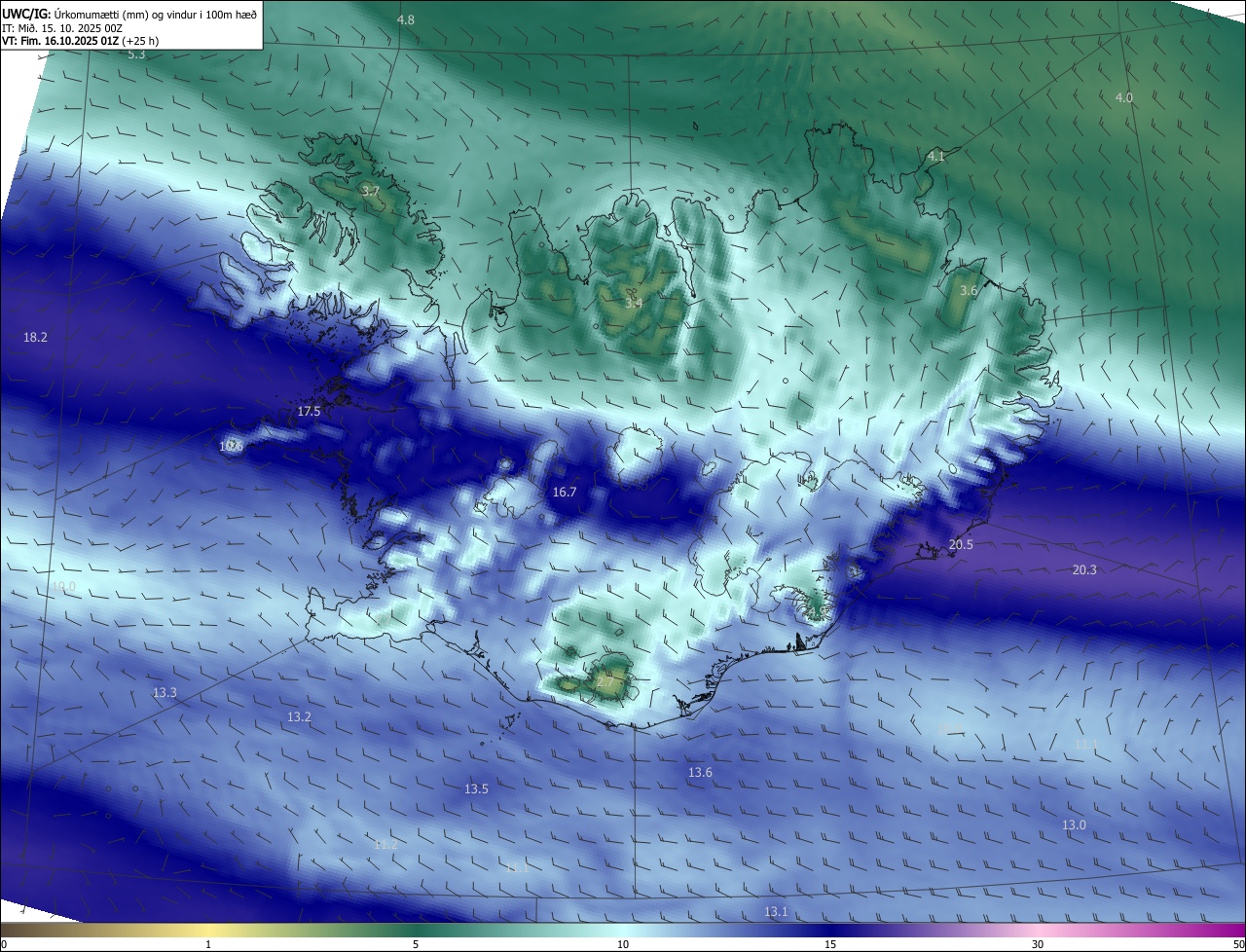
Task: Click the 13.5 value on the map
Action: 476,788
